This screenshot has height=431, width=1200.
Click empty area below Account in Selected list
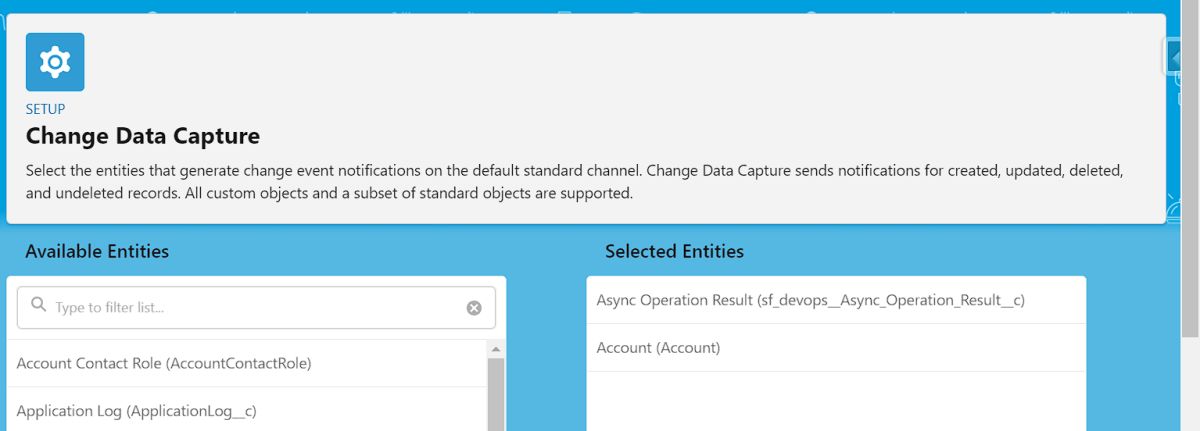[x=835, y=401]
